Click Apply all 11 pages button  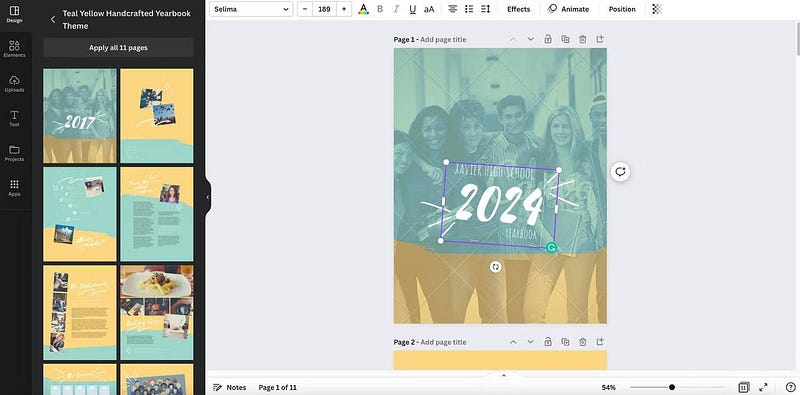(x=118, y=47)
